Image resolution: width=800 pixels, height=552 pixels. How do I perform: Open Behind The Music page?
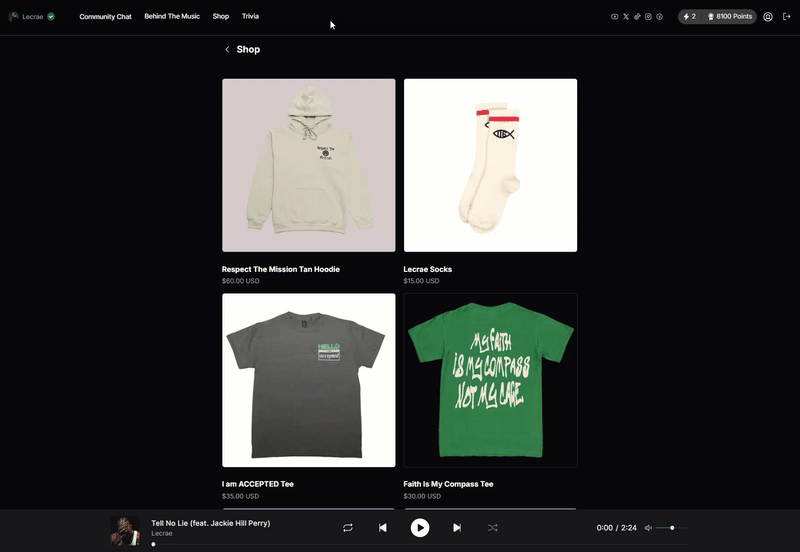pyautogui.click(x=172, y=16)
